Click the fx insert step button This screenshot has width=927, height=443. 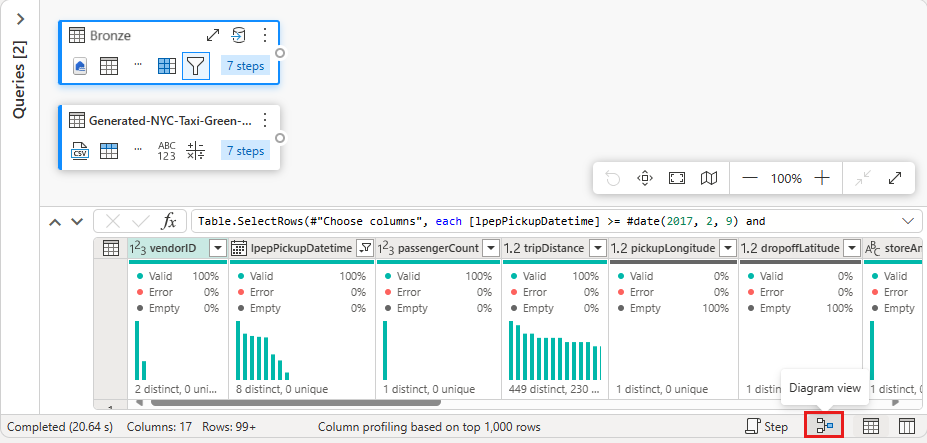(x=169, y=222)
